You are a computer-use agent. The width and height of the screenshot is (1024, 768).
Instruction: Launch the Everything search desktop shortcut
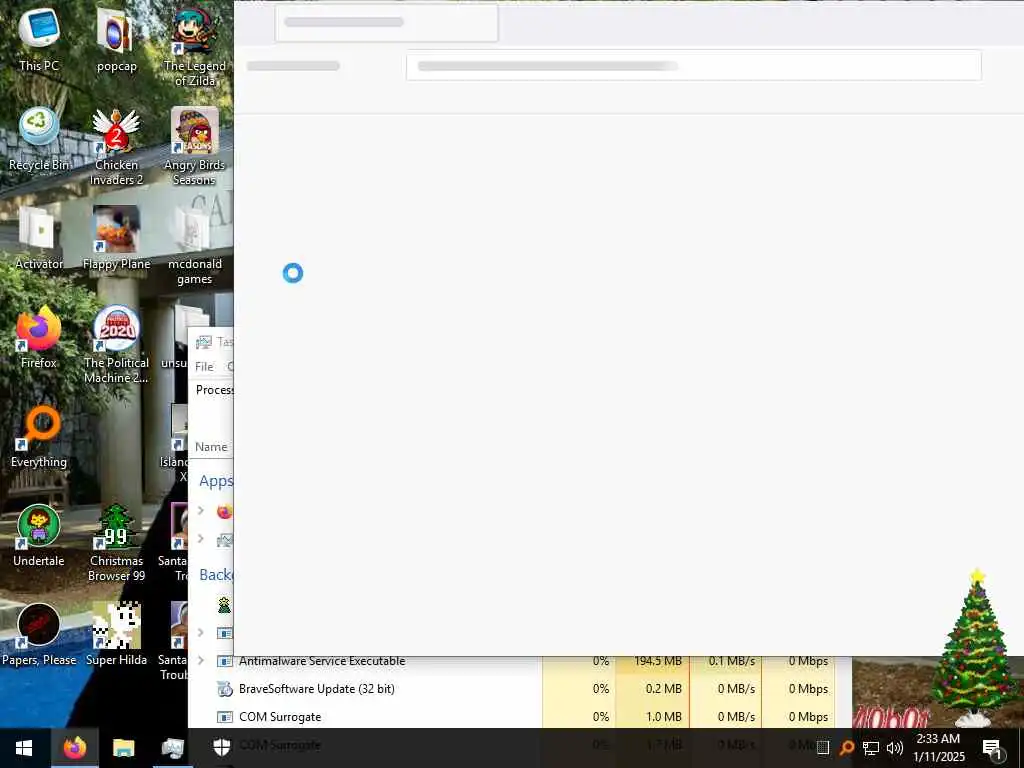point(39,436)
